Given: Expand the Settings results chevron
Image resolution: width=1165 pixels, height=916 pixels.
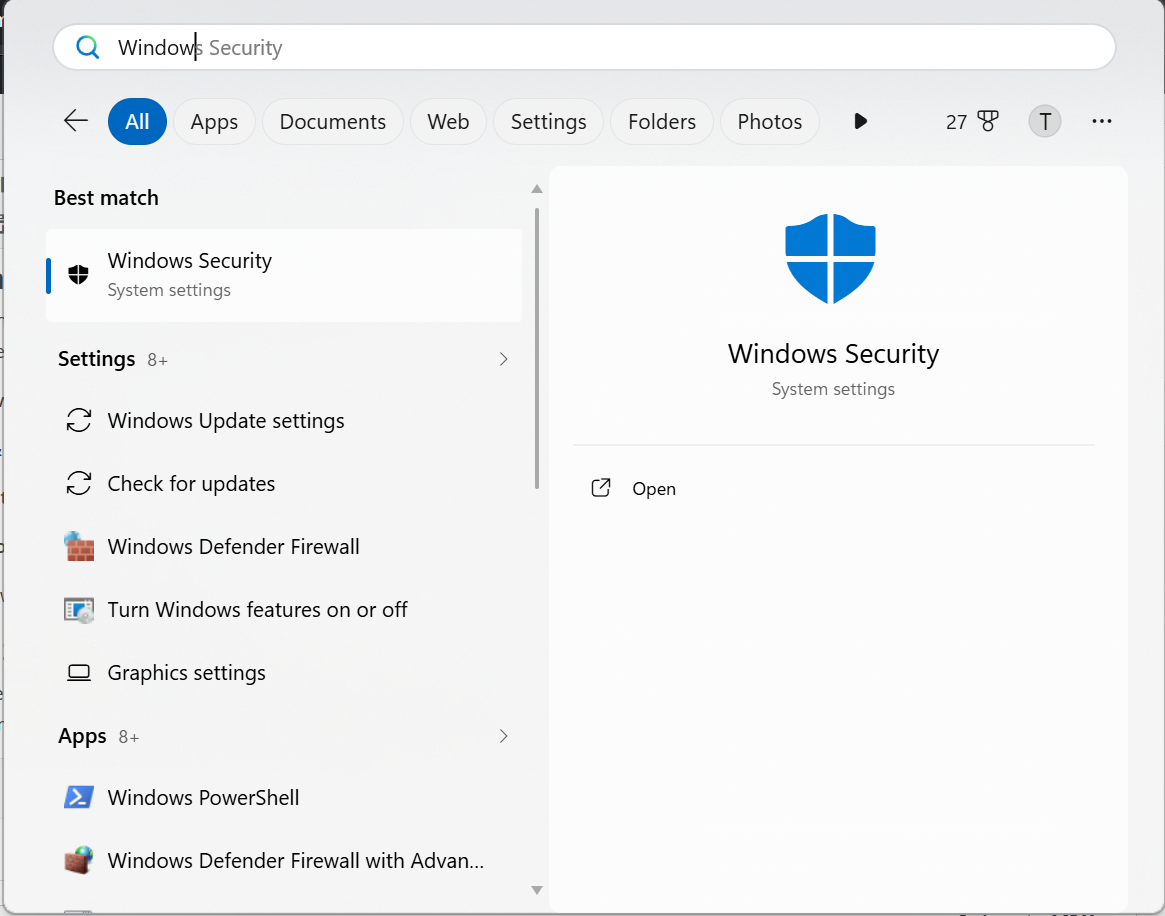Looking at the screenshot, I should click(x=503, y=360).
